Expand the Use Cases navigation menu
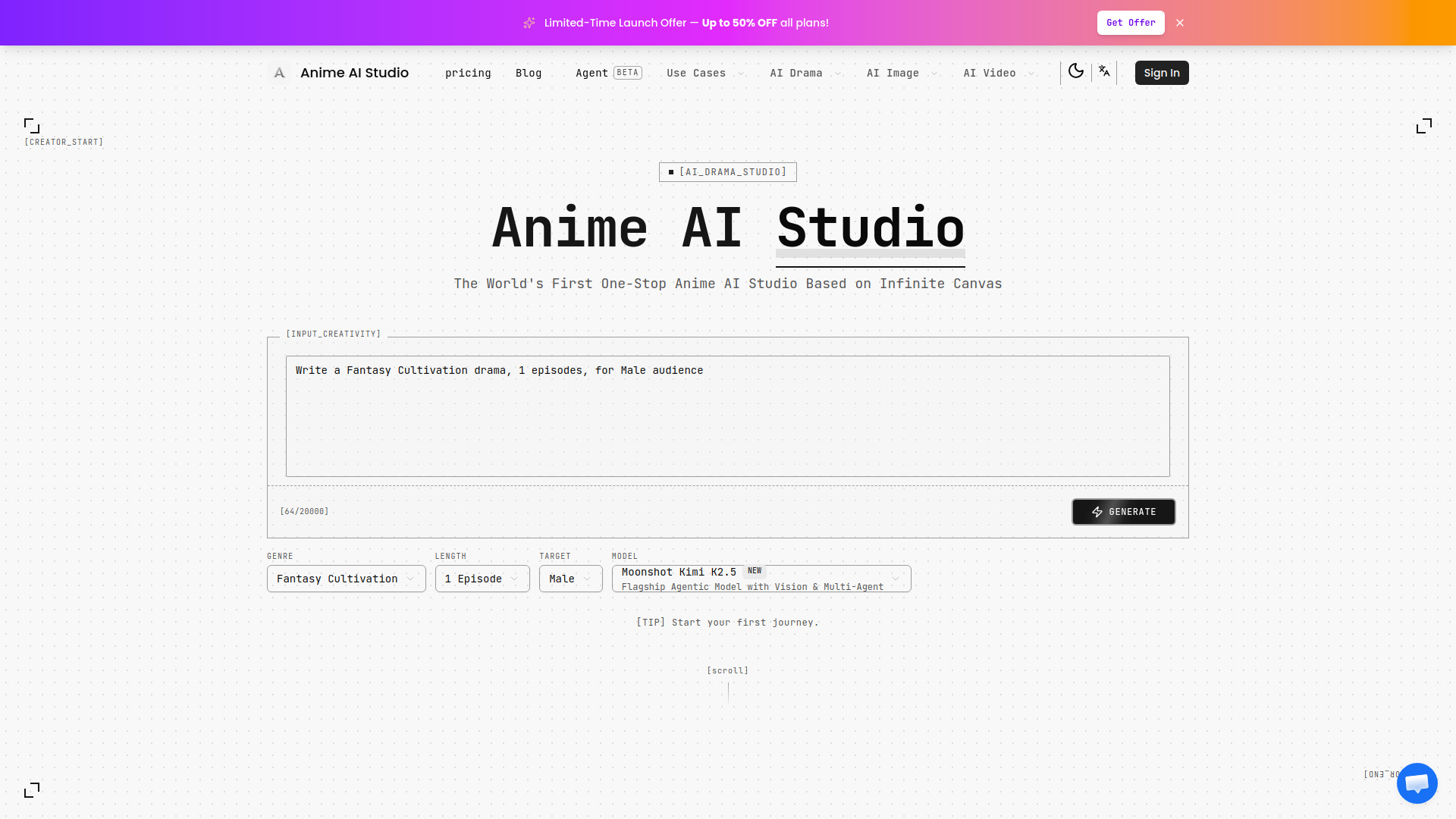 701,73
